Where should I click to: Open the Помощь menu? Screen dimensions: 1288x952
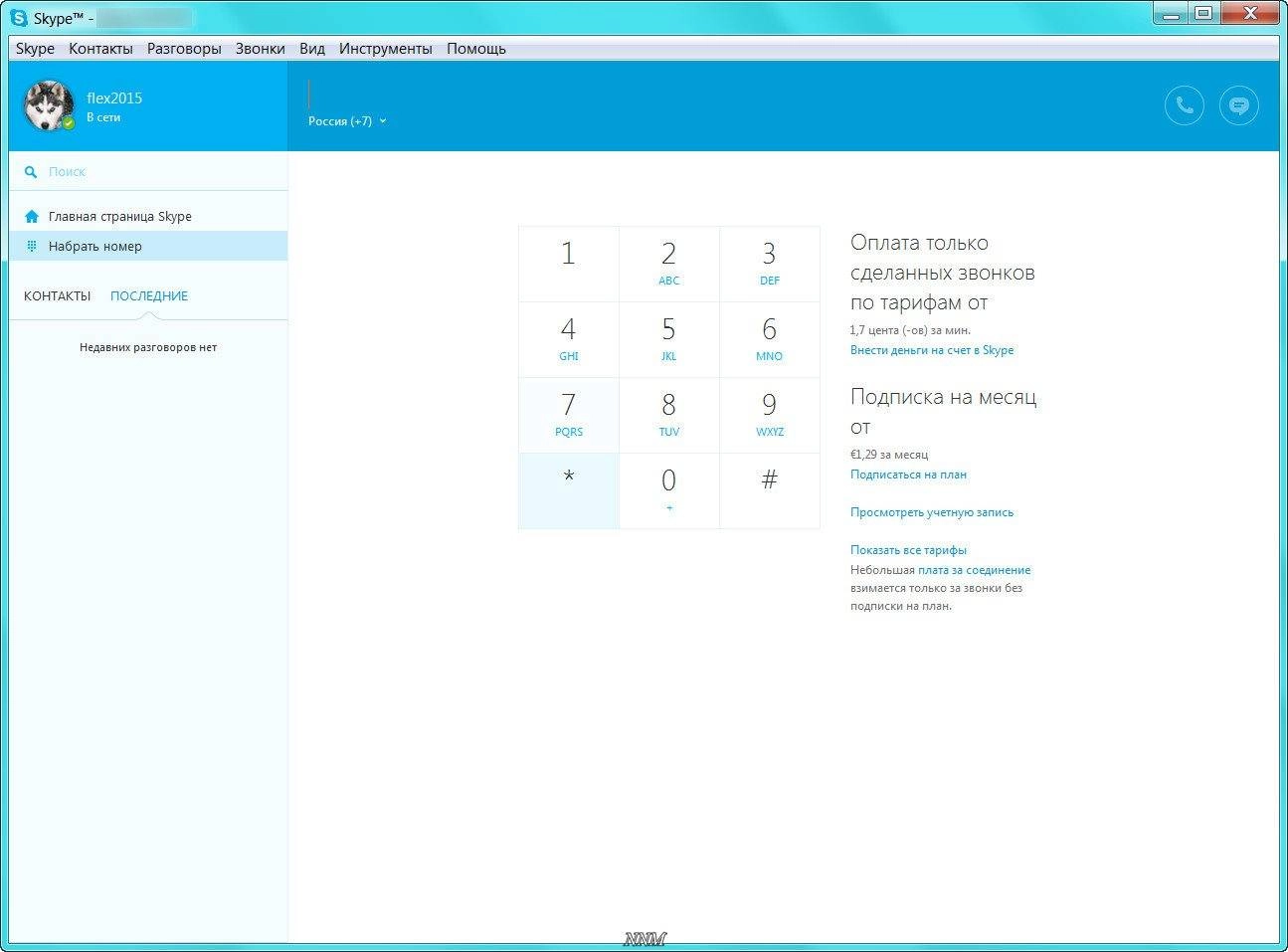pyautogui.click(x=476, y=49)
